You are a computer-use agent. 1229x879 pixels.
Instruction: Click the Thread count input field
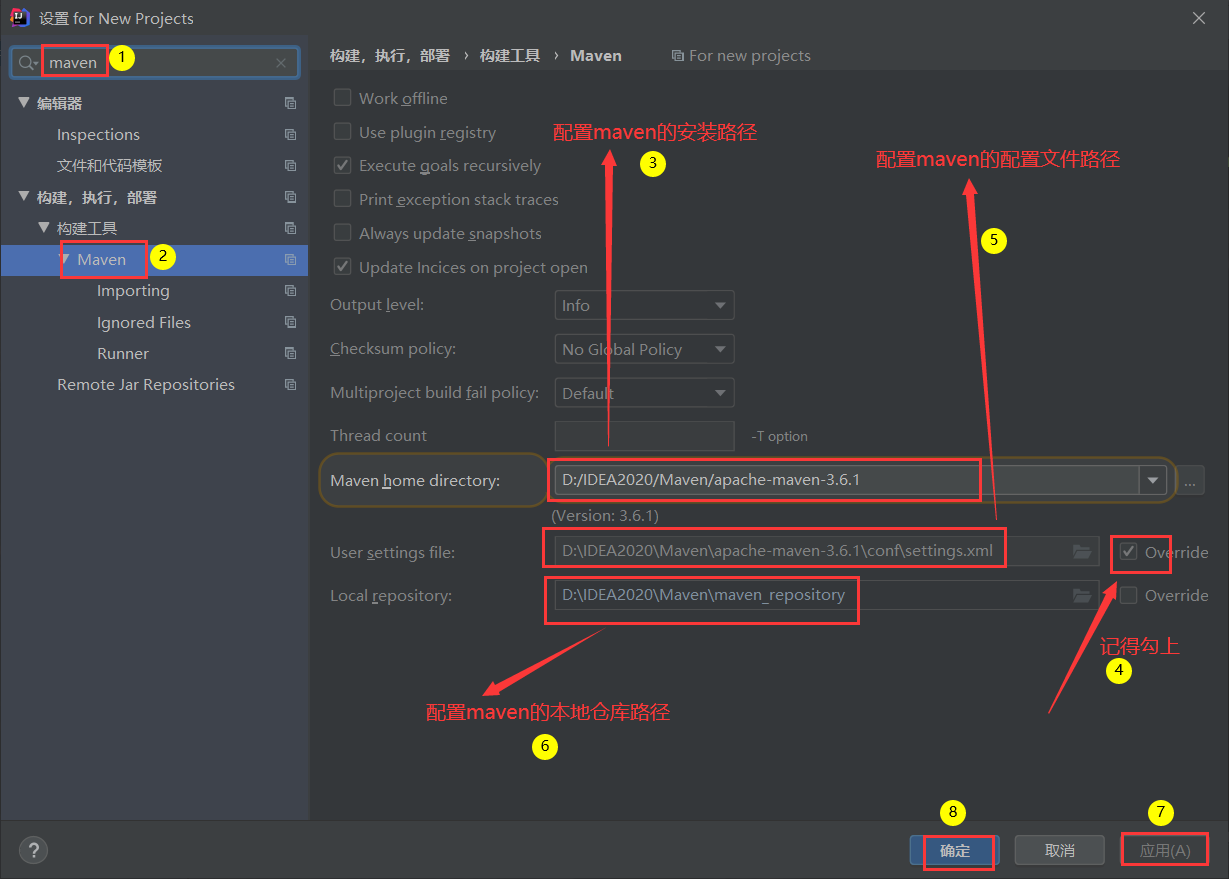pos(644,436)
